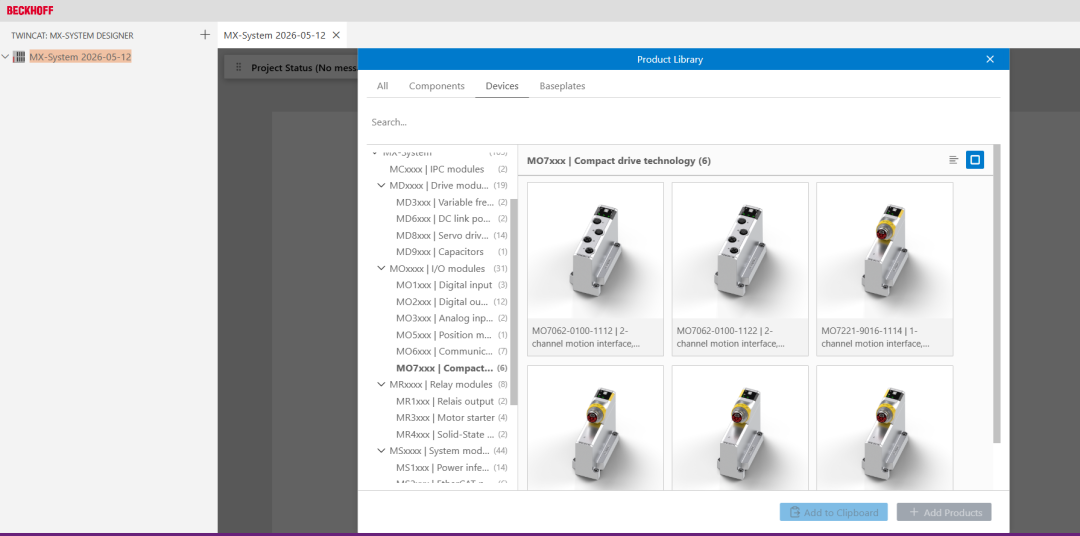Image resolution: width=1080 pixels, height=536 pixels.
Task: Click the Project Status panel header
Action: [291, 68]
